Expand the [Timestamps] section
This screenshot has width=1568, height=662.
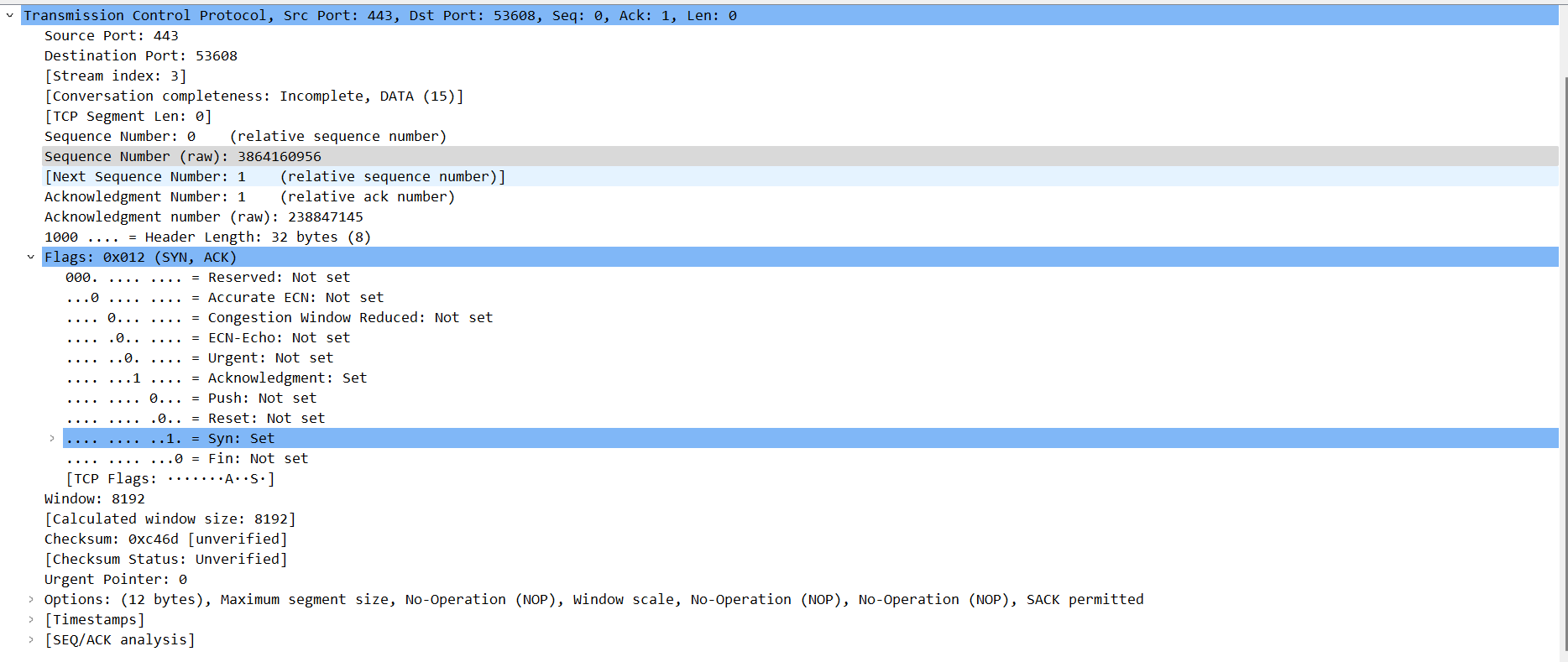point(31,619)
